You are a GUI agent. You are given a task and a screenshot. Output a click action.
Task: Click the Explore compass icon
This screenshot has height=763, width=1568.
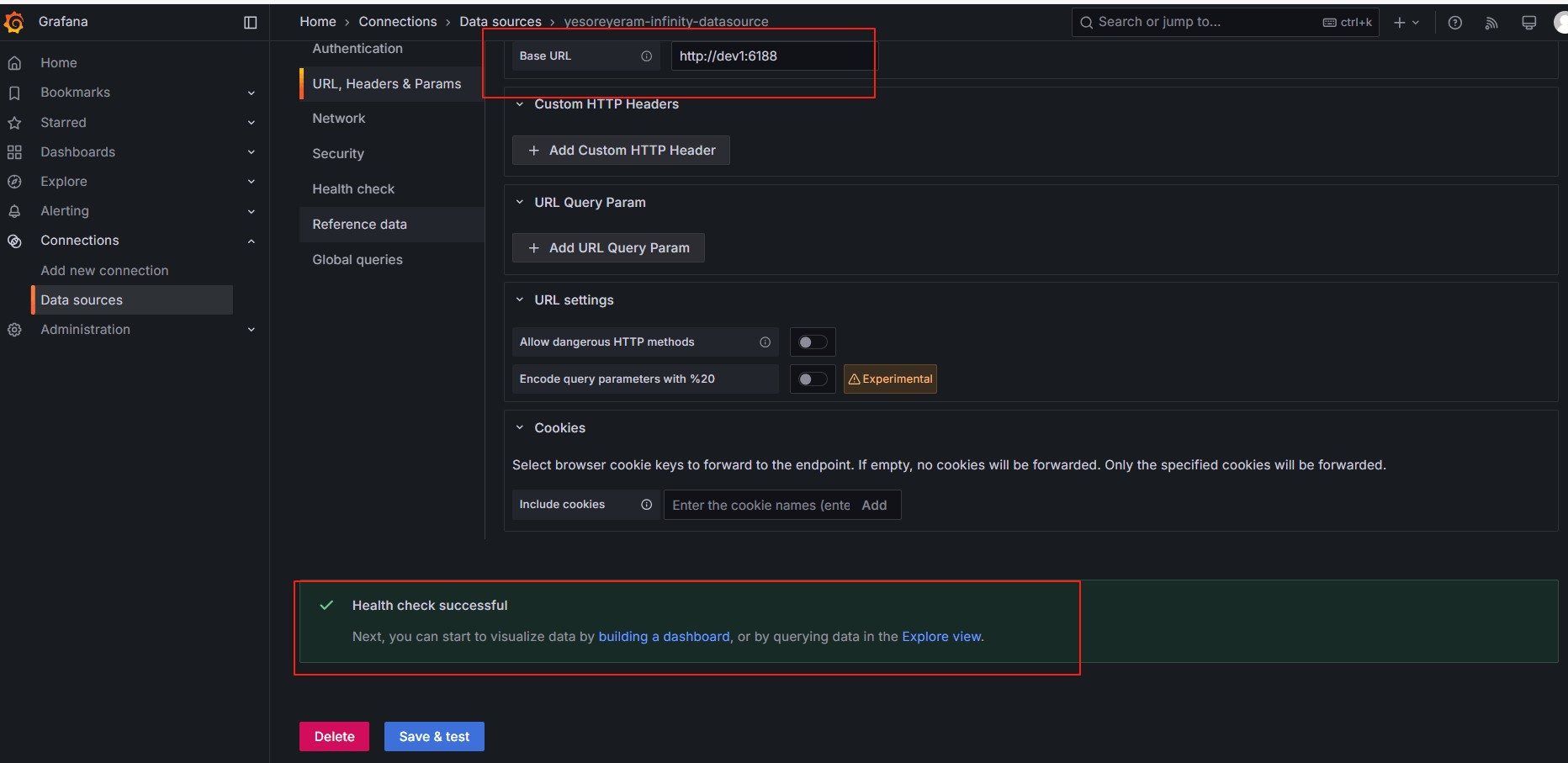point(14,182)
